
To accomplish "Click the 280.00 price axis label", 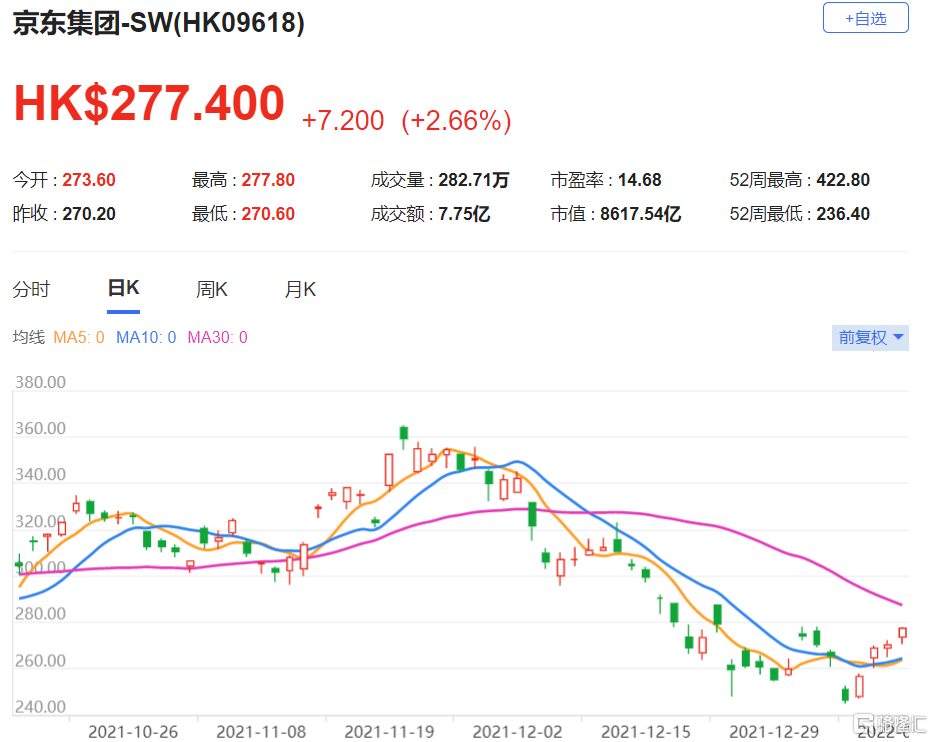I will 40,614.
